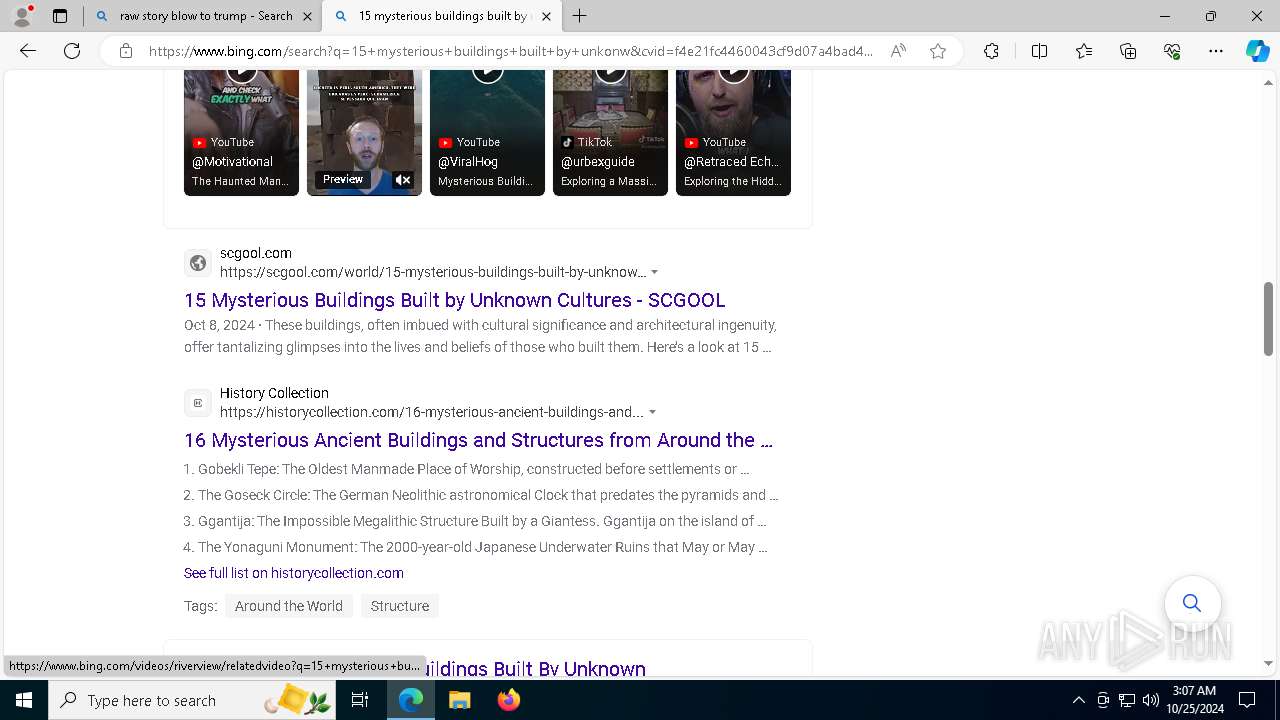The width and height of the screenshot is (1280, 720).
Task: Open Task View on taskbar
Action: pos(360,700)
